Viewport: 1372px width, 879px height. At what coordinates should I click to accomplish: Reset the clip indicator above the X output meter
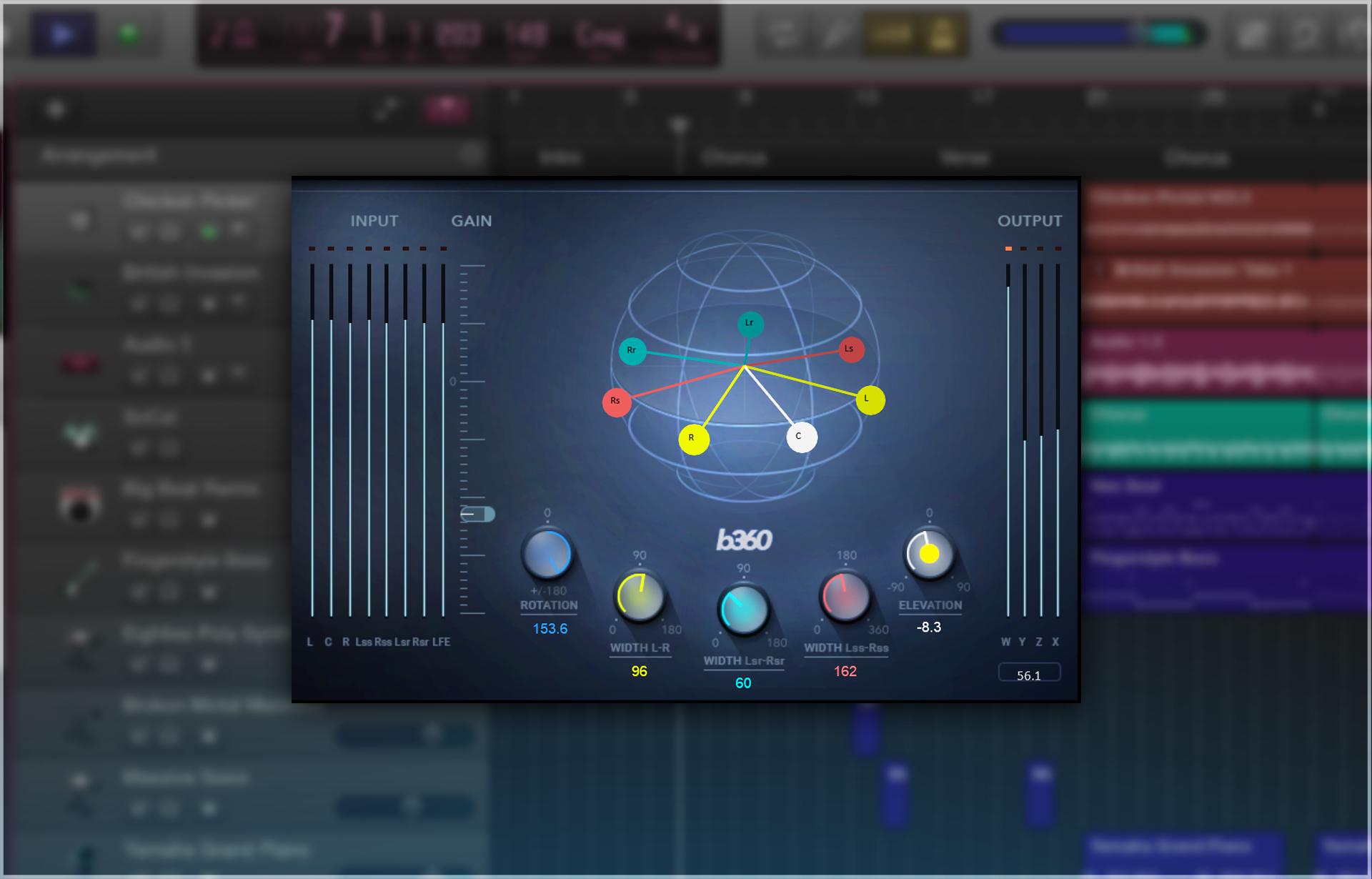(1058, 249)
